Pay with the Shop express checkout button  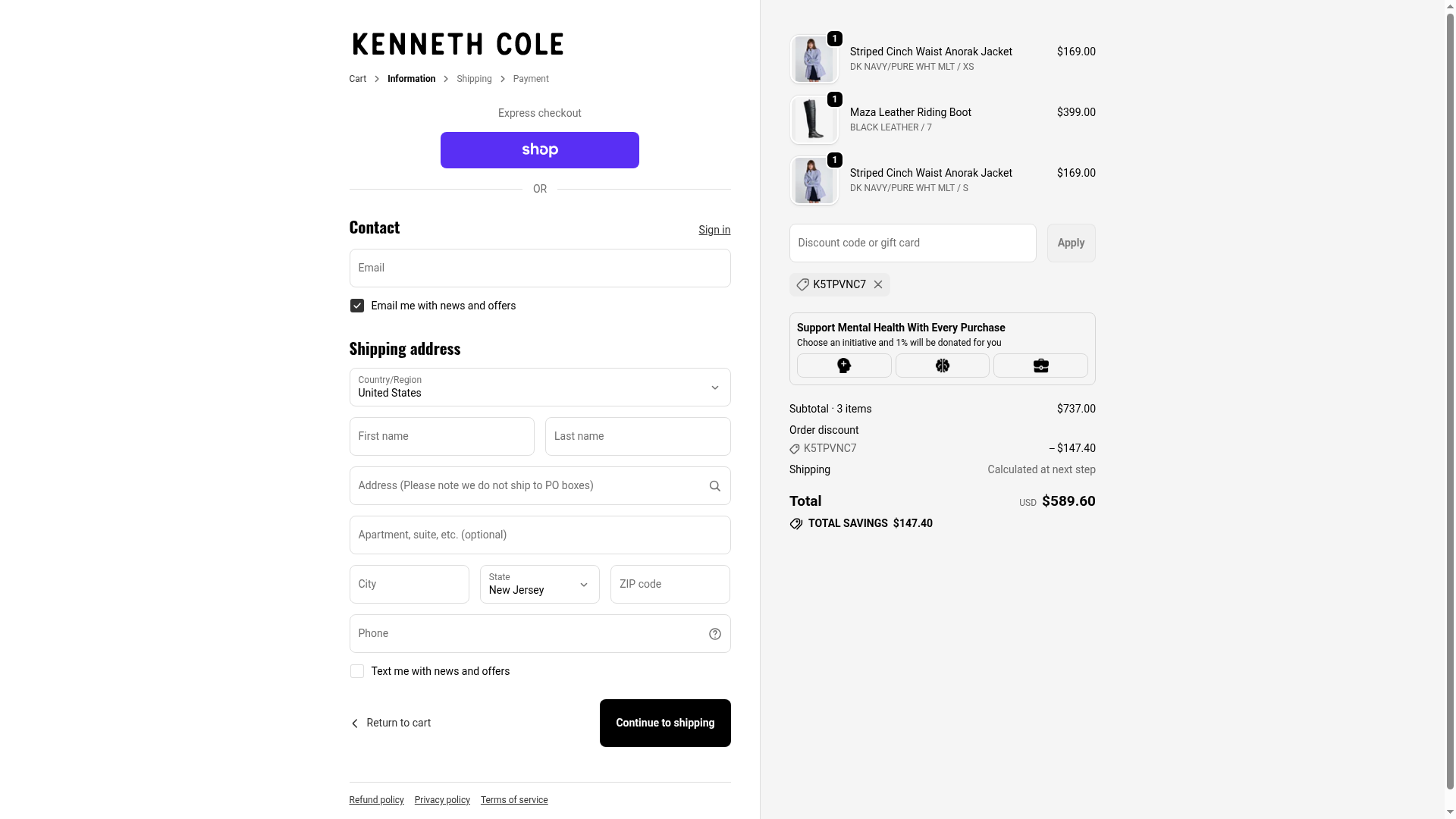click(x=539, y=150)
